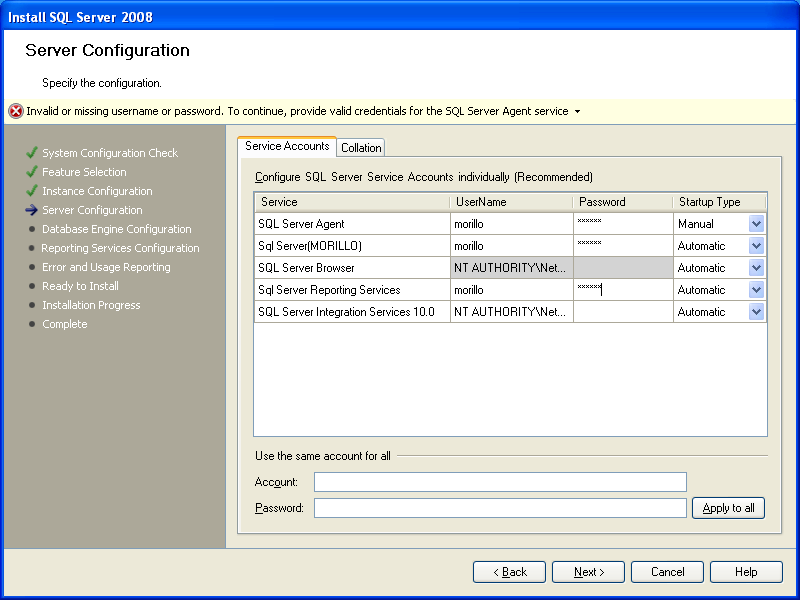Click the Password column header
This screenshot has width=800, height=600.
coord(623,202)
